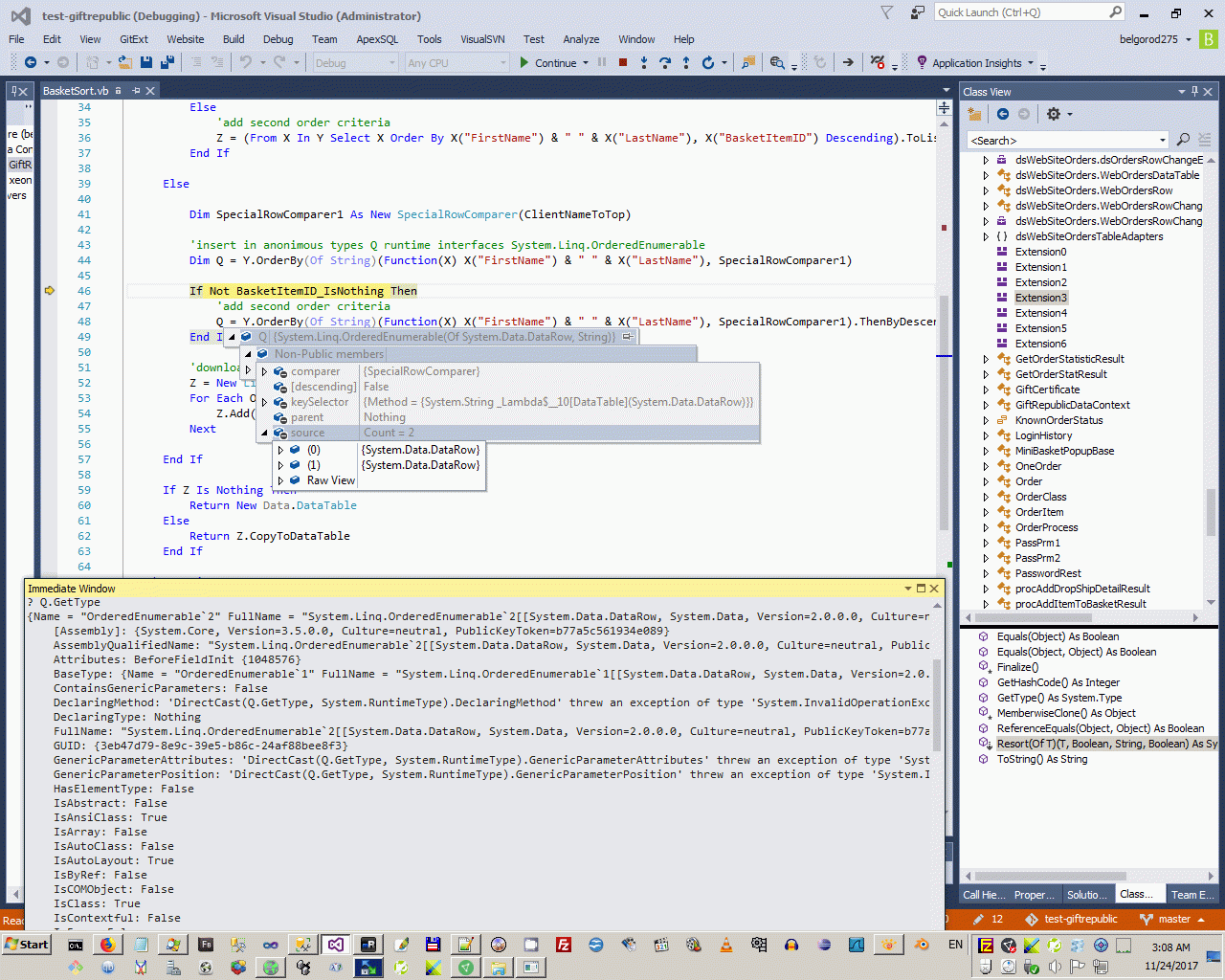Screen dimensions: 1225x980
Task: Toggle the pin on BasketSort.vb tab
Action: click(x=136, y=91)
